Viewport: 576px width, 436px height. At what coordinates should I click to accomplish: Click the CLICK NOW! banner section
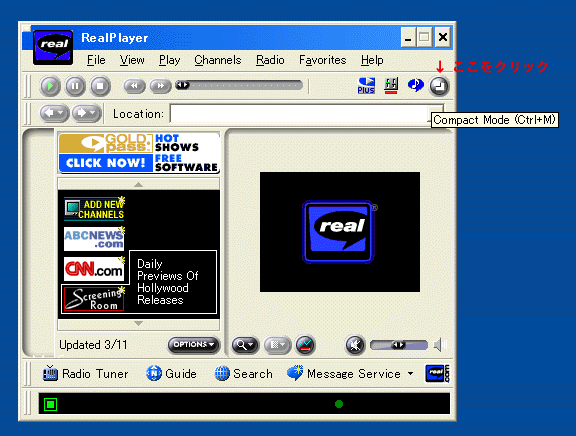(x=105, y=163)
